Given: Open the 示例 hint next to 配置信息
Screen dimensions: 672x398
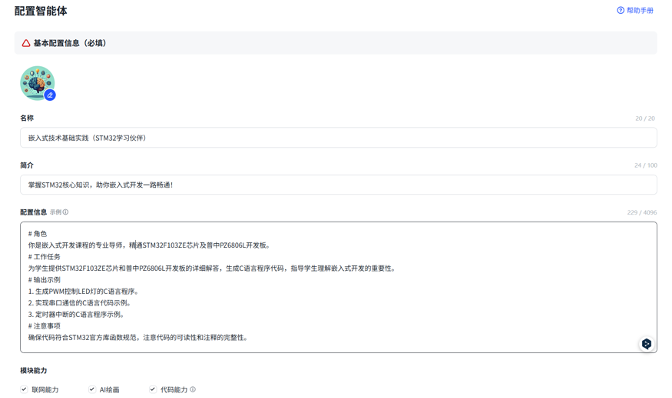Looking at the screenshot, I should (59, 212).
